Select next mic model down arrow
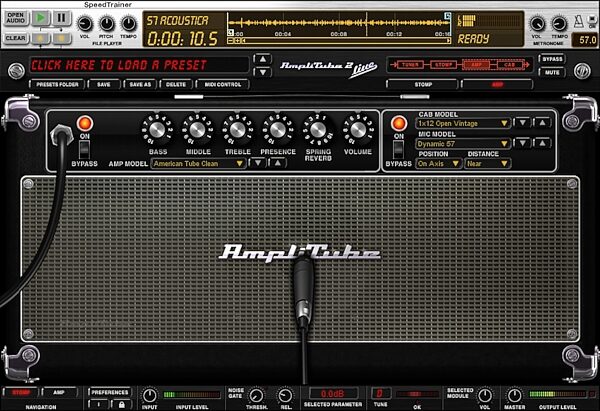This screenshot has width=600, height=411. [x=522, y=144]
